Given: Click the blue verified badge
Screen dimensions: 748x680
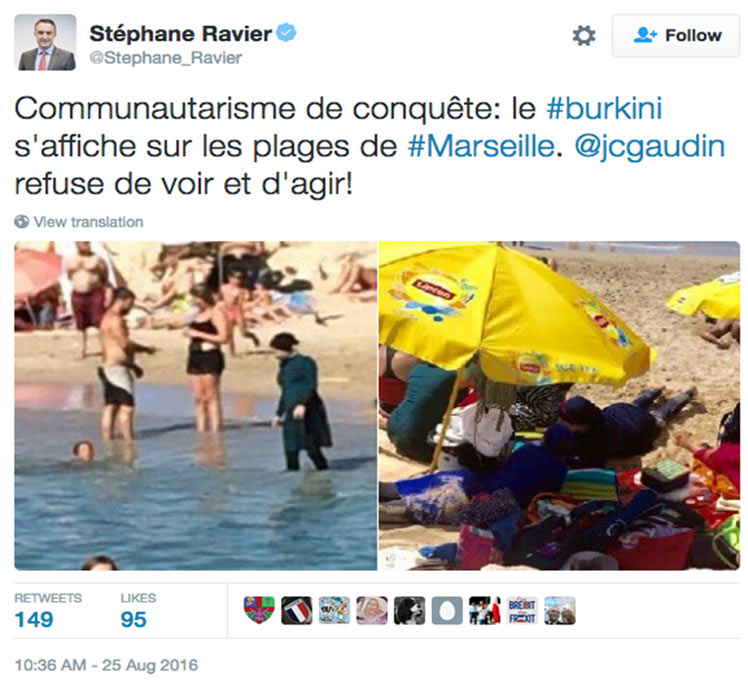Looking at the screenshot, I should click(287, 32).
